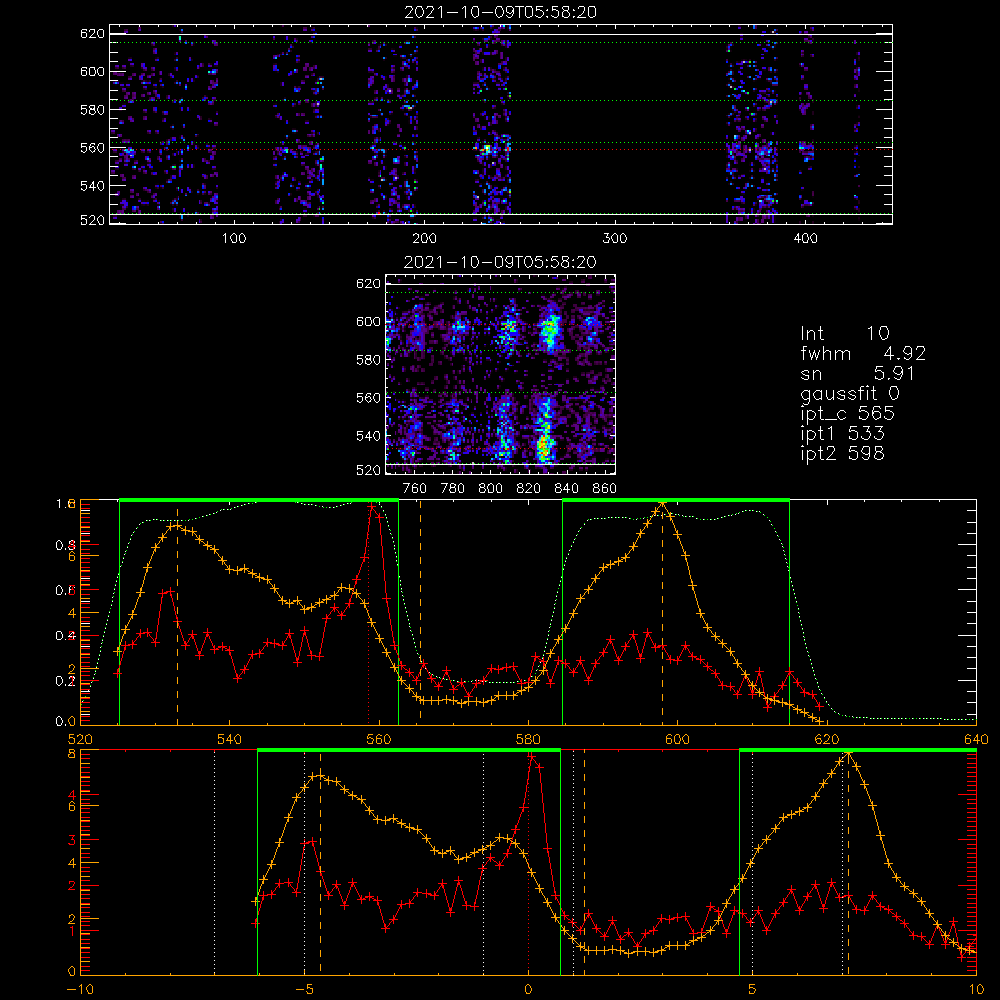
Task: Click the orange peak near 7 in bottom plot
Action: point(848,754)
